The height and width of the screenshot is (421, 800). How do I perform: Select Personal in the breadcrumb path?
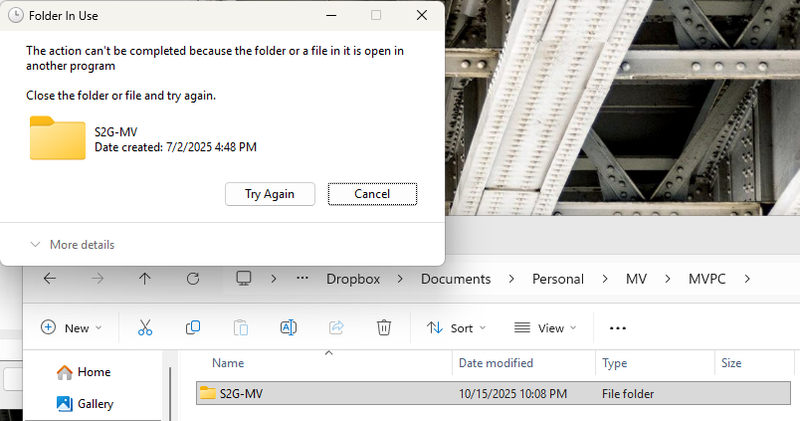click(x=557, y=279)
